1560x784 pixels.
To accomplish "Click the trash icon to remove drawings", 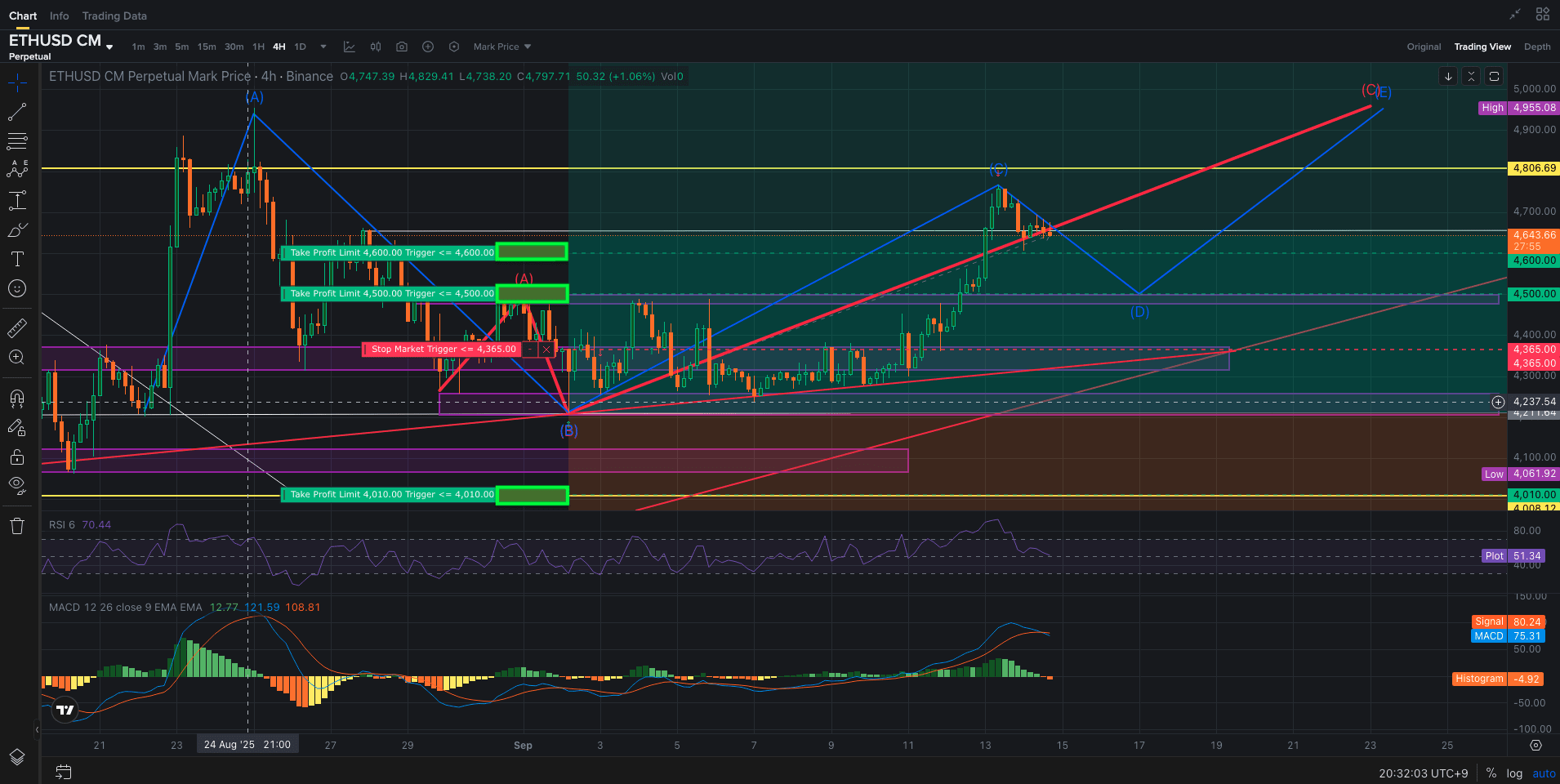I will pyautogui.click(x=17, y=526).
